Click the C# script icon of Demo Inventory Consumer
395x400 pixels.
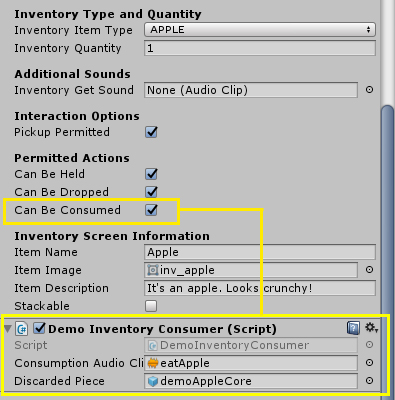coord(22,329)
